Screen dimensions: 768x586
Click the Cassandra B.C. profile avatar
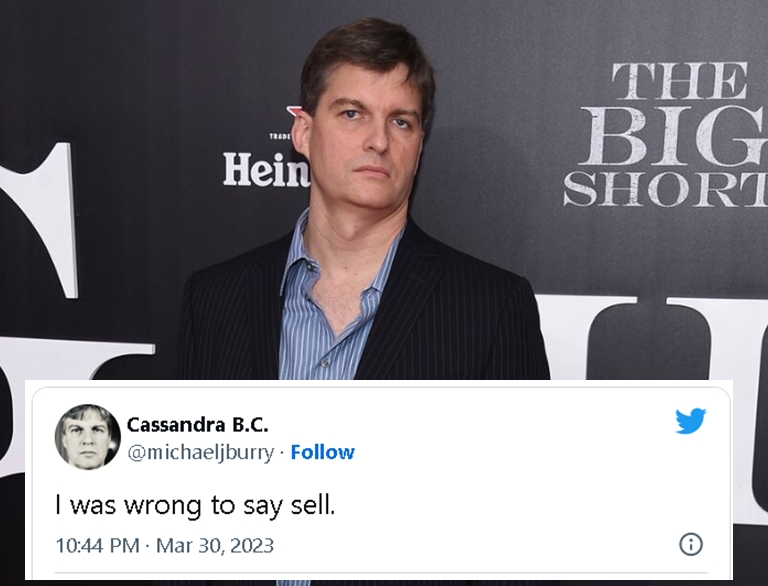point(87,436)
